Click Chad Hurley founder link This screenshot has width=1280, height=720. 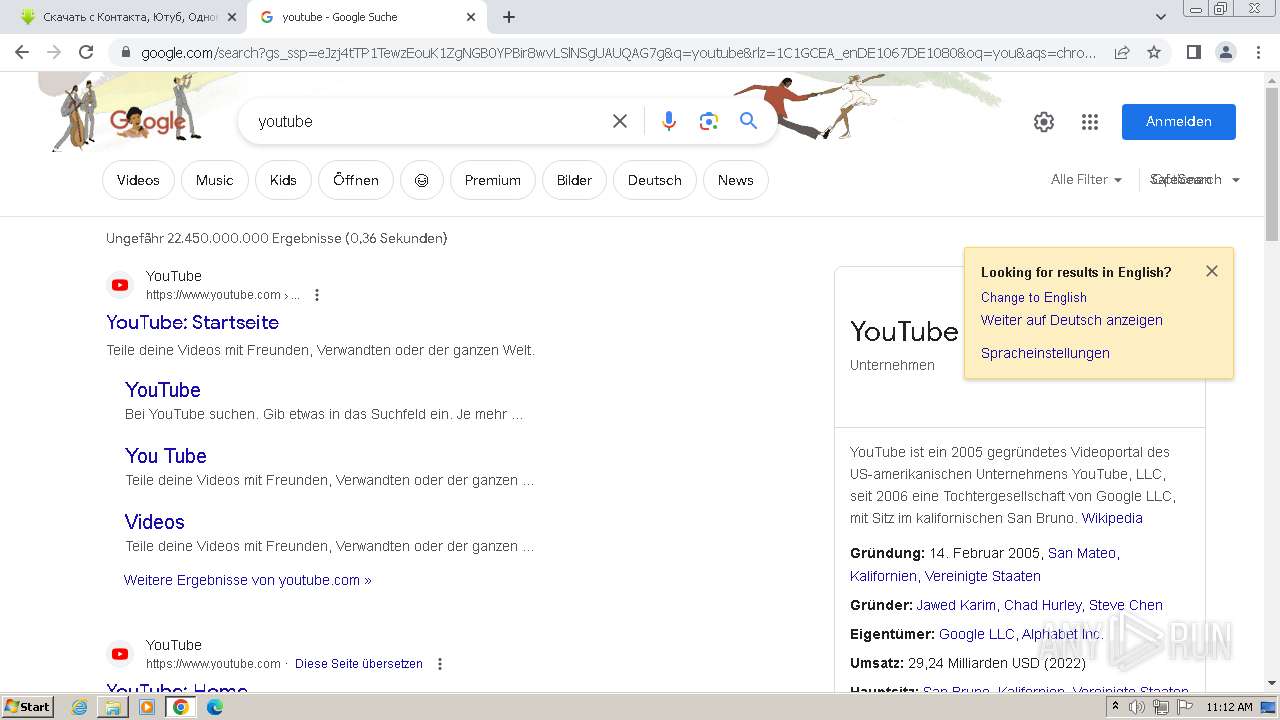coord(1043,605)
